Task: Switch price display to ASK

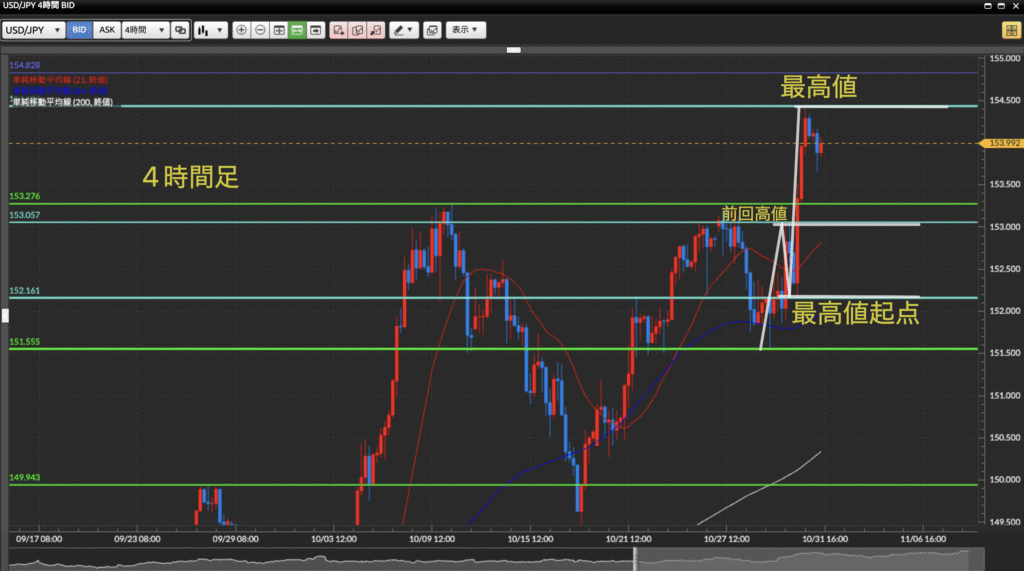Action: pos(106,30)
